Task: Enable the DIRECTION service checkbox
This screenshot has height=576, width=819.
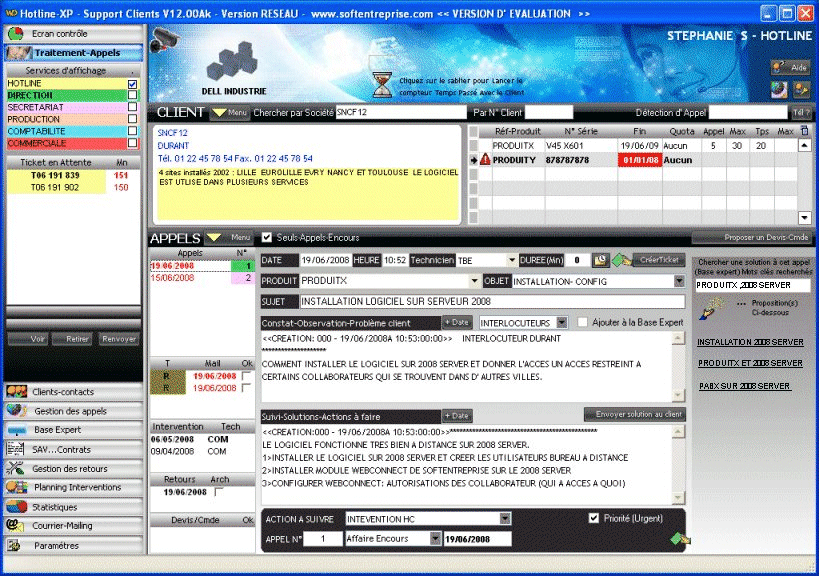Action: click(x=132, y=95)
